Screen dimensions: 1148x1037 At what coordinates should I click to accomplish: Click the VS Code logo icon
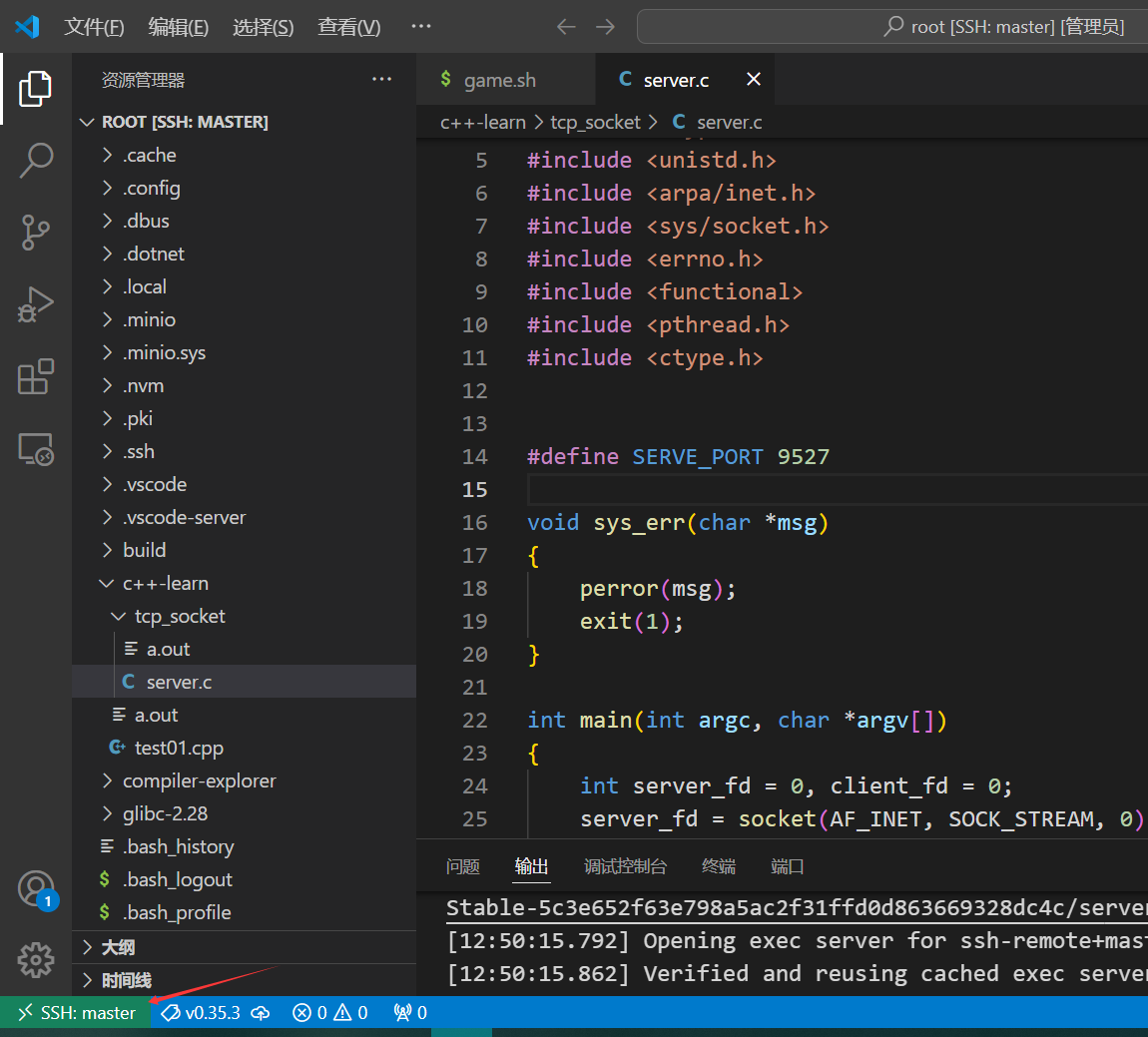(27, 27)
